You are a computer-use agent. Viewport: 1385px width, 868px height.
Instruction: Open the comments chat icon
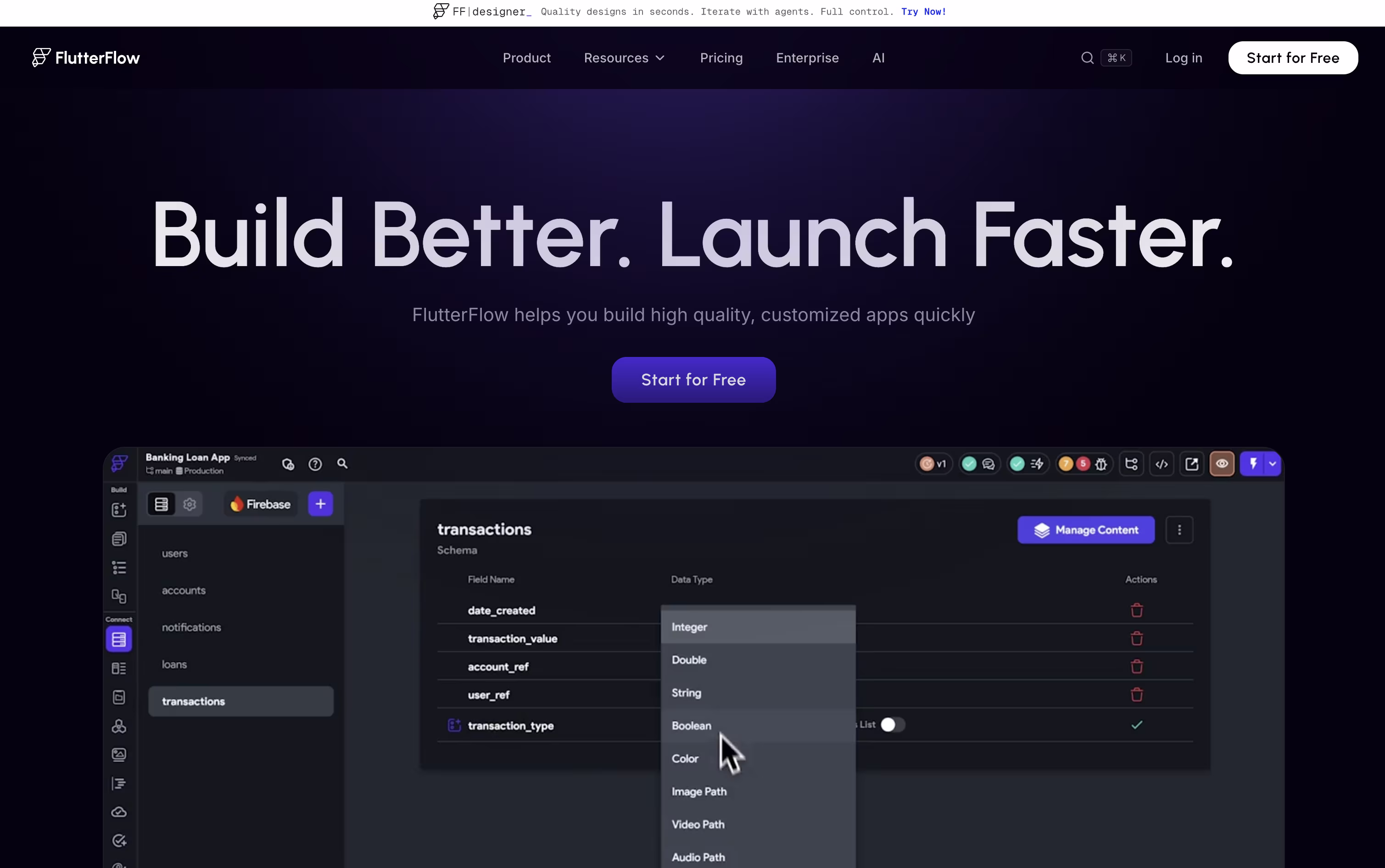(988, 464)
